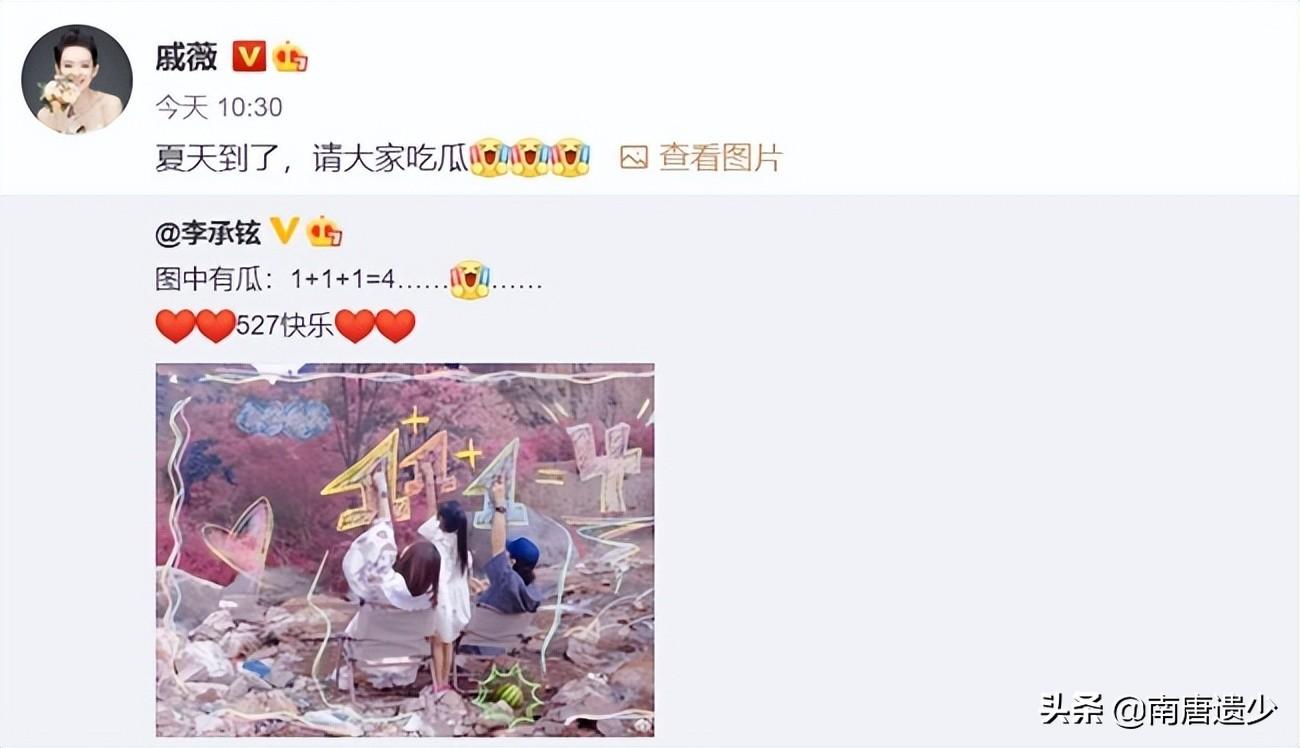Image resolution: width=1300 pixels, height=748 pixels.
Task: Click the third emoji in 戚薇's post
Action: click(570, 157)
